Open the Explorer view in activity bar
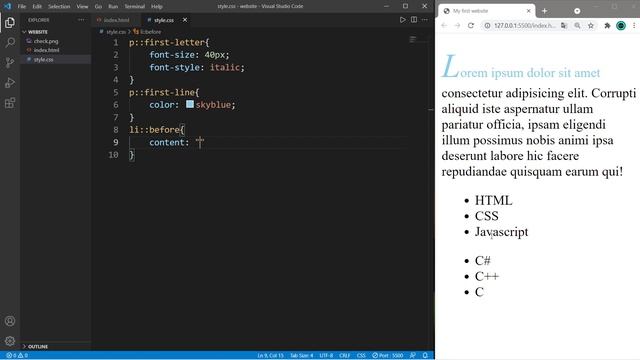640x360 pixels. pos(10,22)
